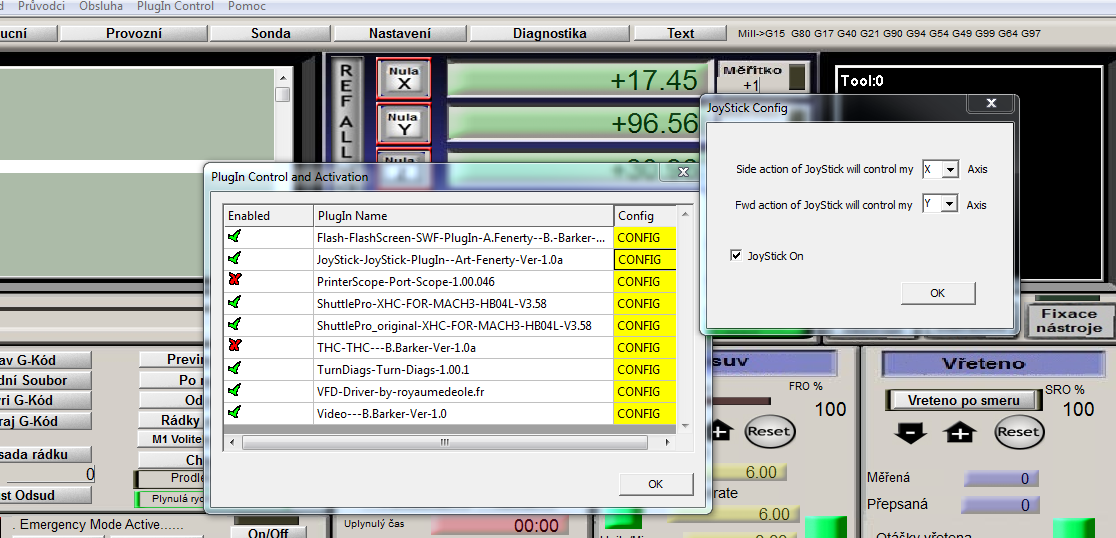1116x538 pixels.
Task: Click the Vreteno po smeru button
Action: click(x=963, y=400)
